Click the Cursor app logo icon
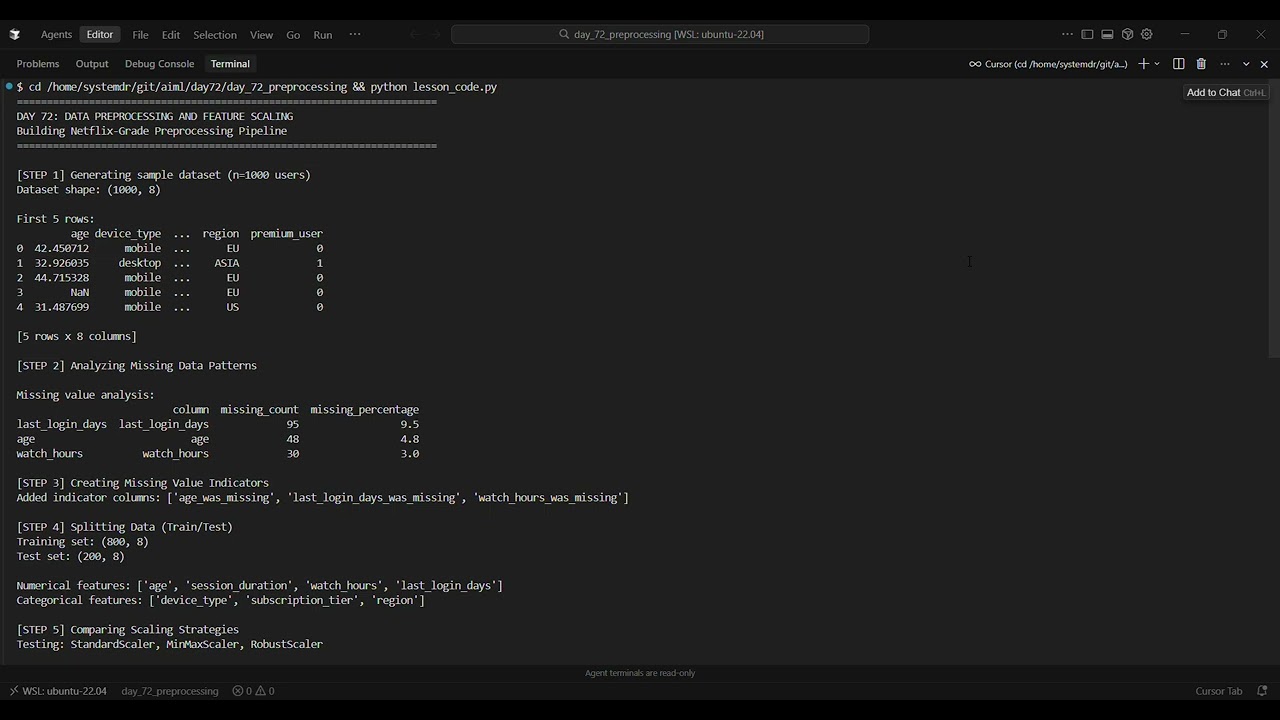 (15, 34)
